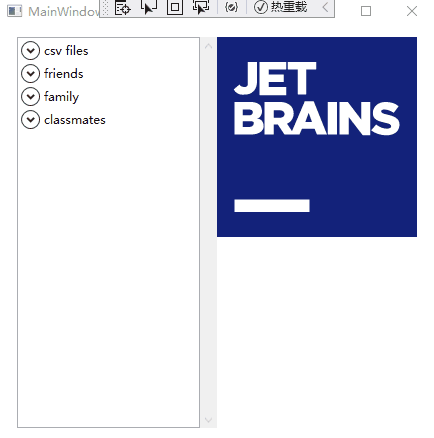
Task: Maximize the MainWindow window
Action: (x=366, y=11)
